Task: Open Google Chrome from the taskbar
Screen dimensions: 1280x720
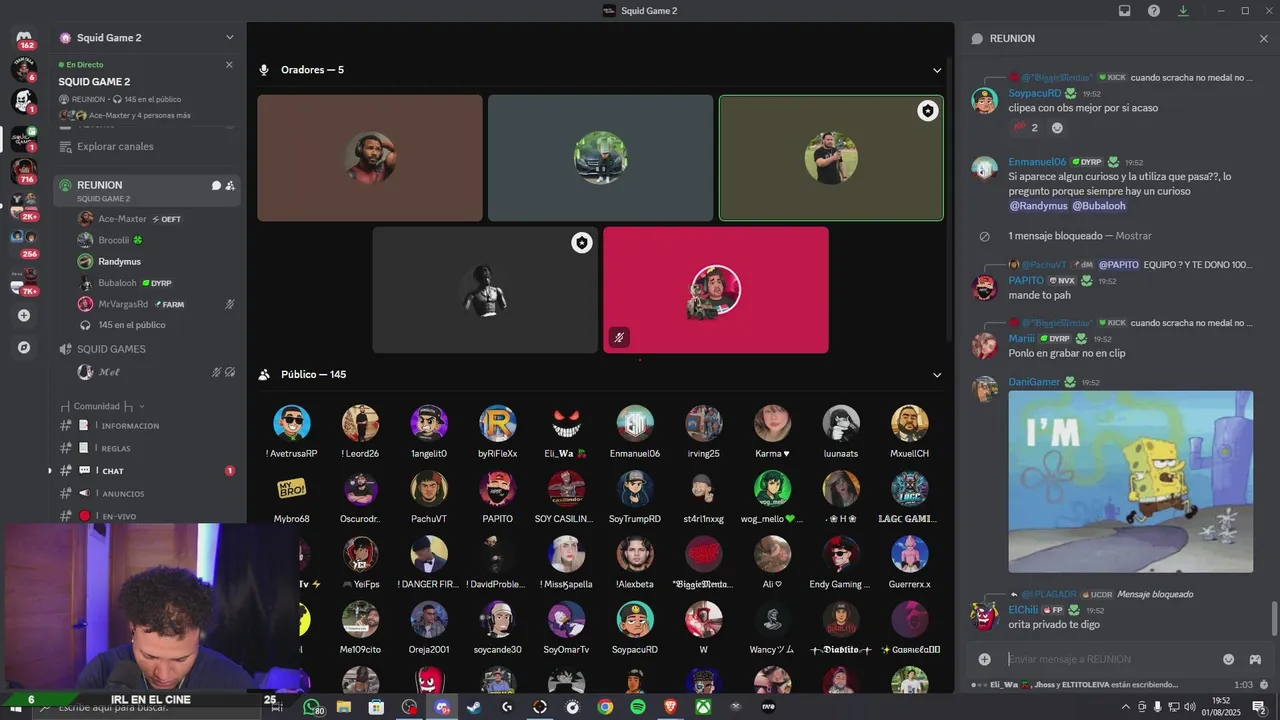Action: coord(605,707)
